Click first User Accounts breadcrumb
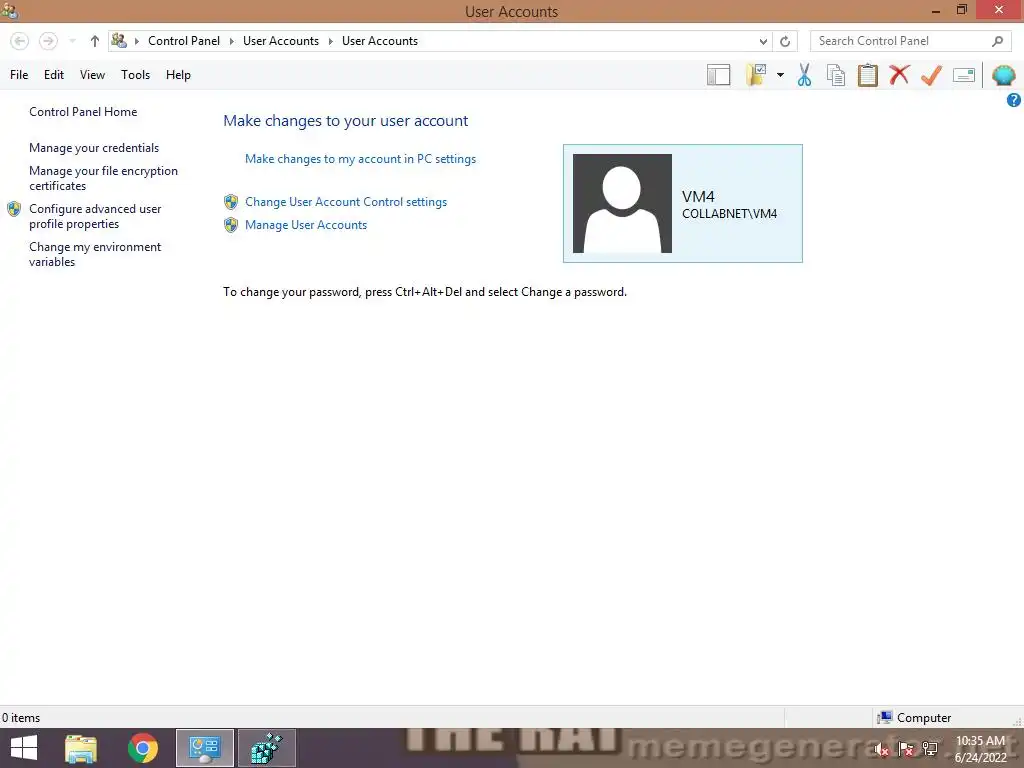The width and height of the screenshot is (1024, 768). pyautogui.click(x=281, y=41)
